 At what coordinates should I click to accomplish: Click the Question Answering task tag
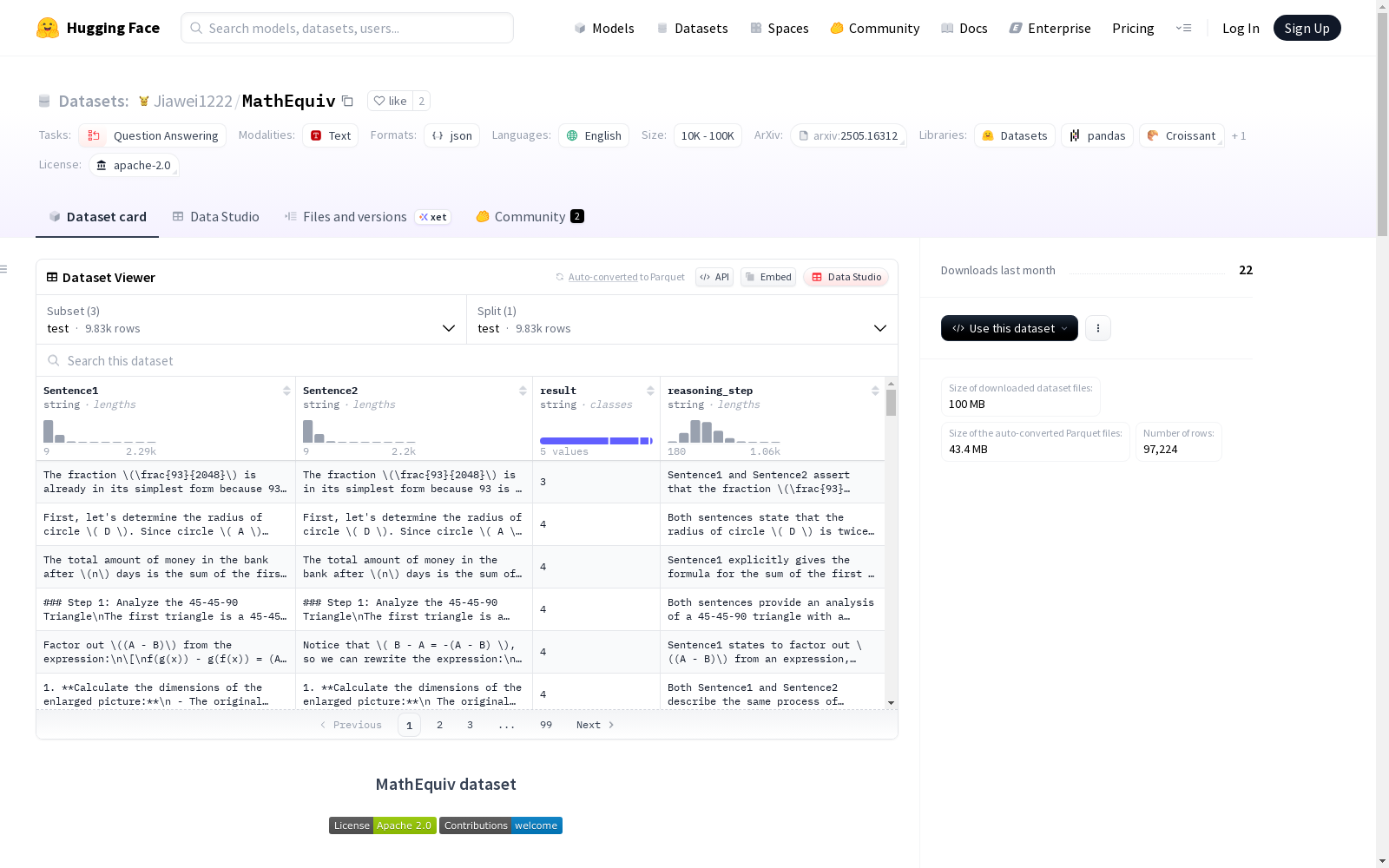click(x=153, y=135)
